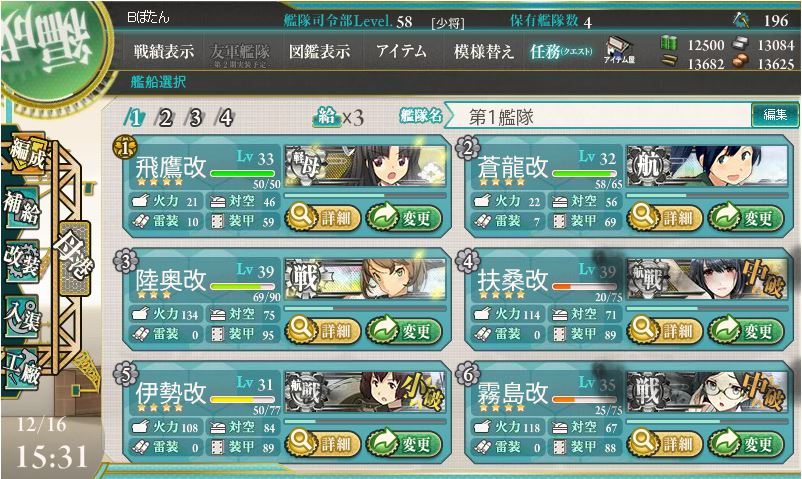Open the 入渠 (docking) sidebar icon
This screenshot has height=479, width=802.
(22, 316)
